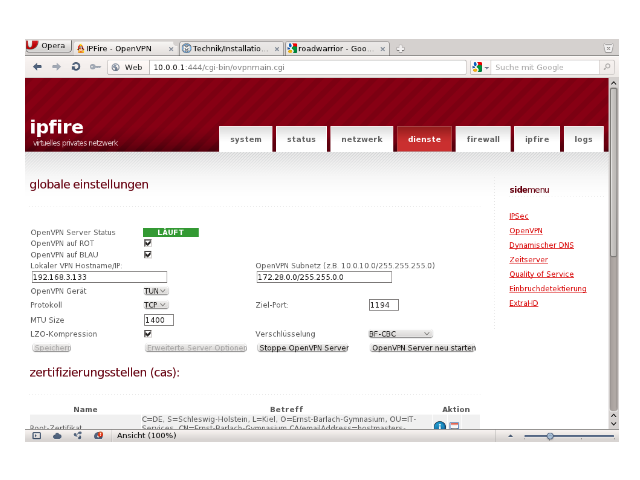Viewport: 640px width, 480px height.
Task: Switch to the IPFire - OpenVPN tab
Action: pyautogui.click(x=126, y=49)
